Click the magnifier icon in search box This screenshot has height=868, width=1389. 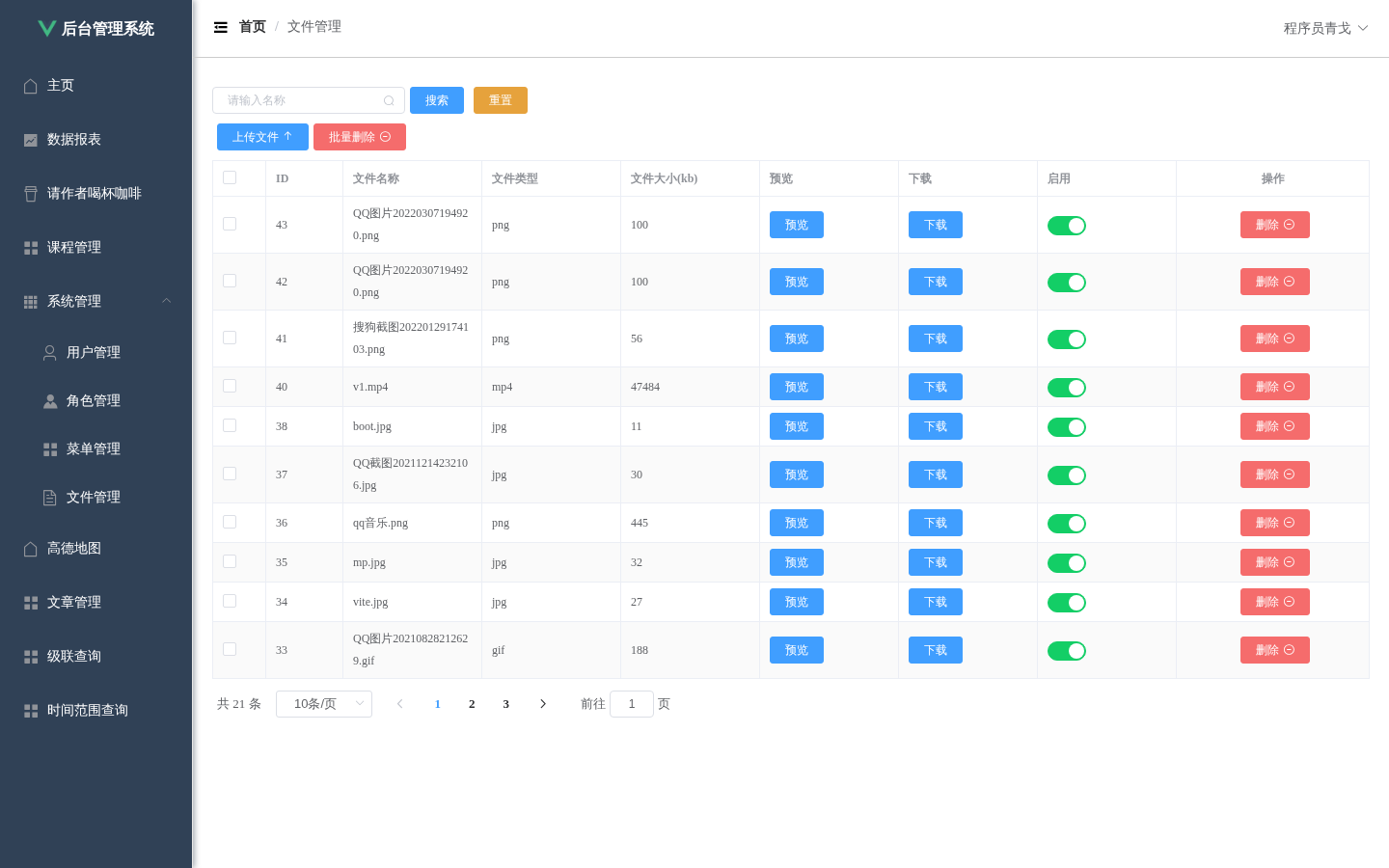(389, 100)
